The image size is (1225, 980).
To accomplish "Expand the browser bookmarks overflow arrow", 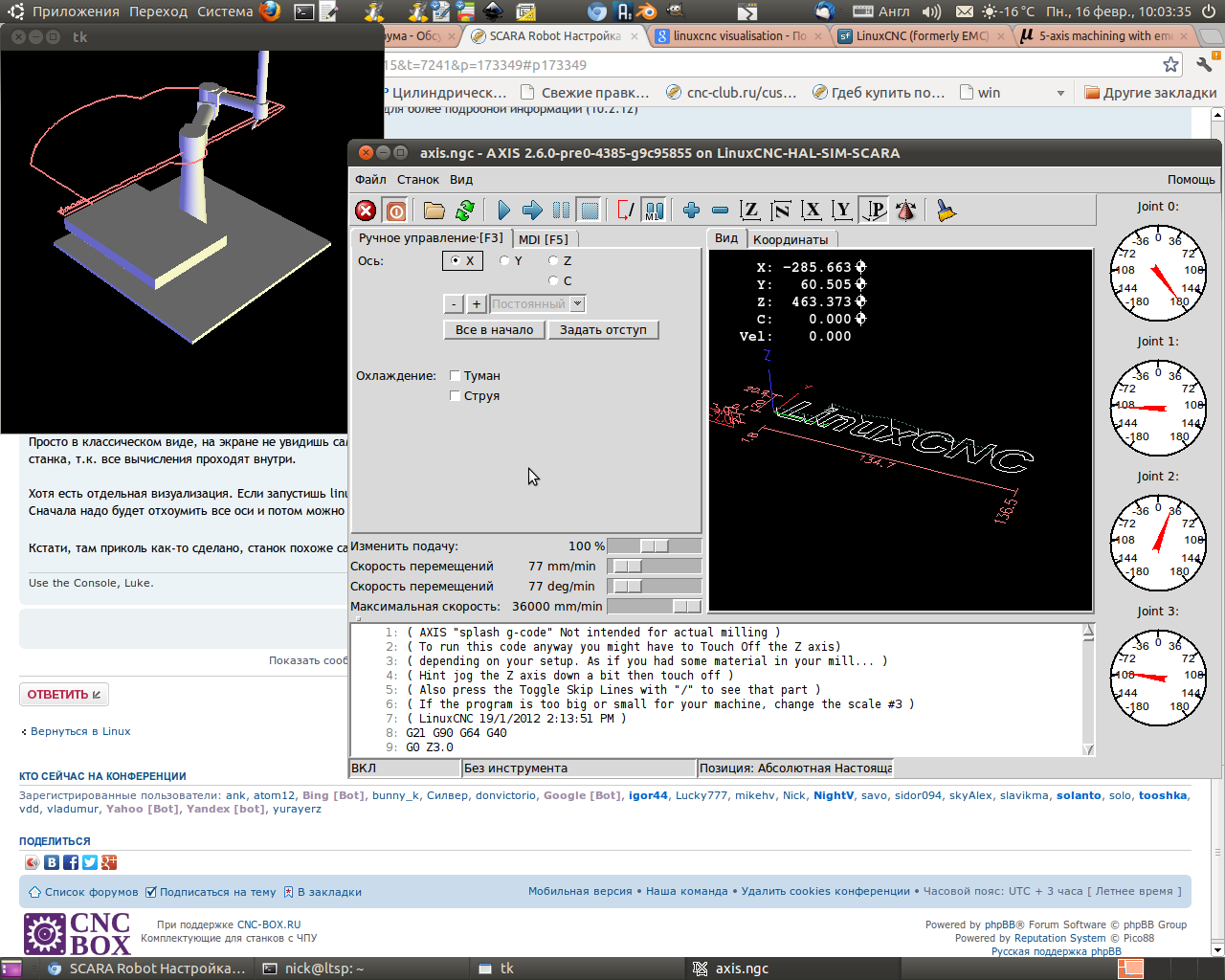I will pos(1060,93).
